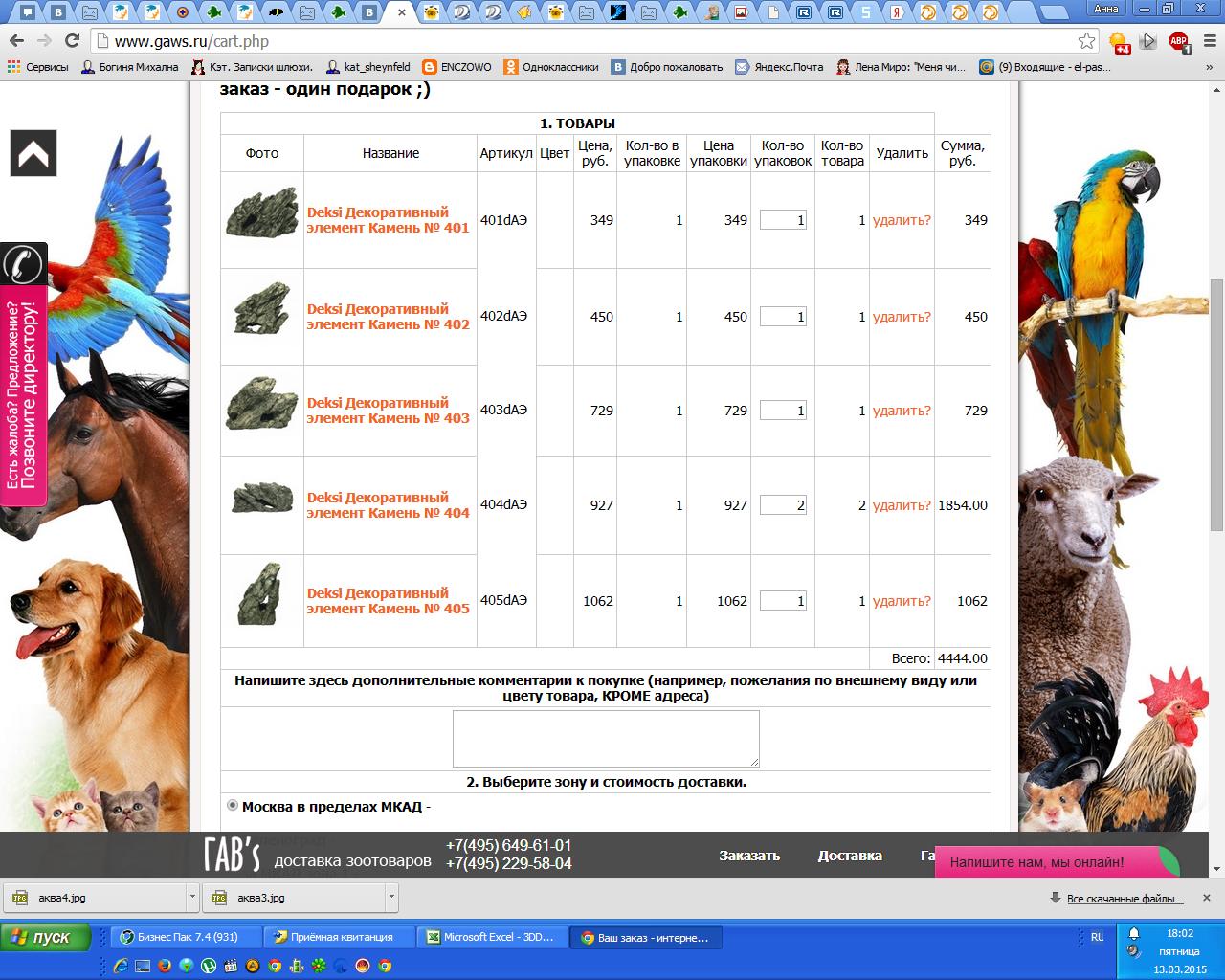
Task: Click the browser back arrow
Action: tap(16, 41)
